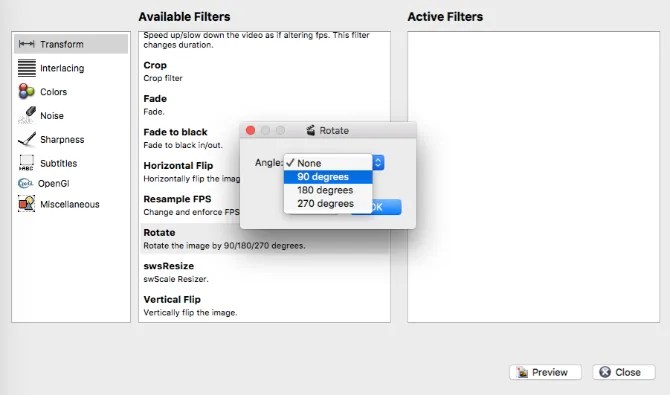Select the swsResize filter entry
The width and height of the screenshot is (670, 395).
click(264, 272)
